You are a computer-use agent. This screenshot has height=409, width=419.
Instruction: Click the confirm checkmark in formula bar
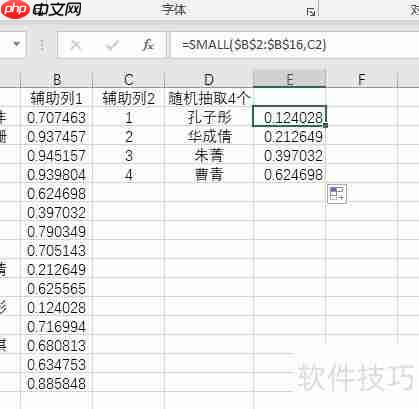tap(112, 45)
